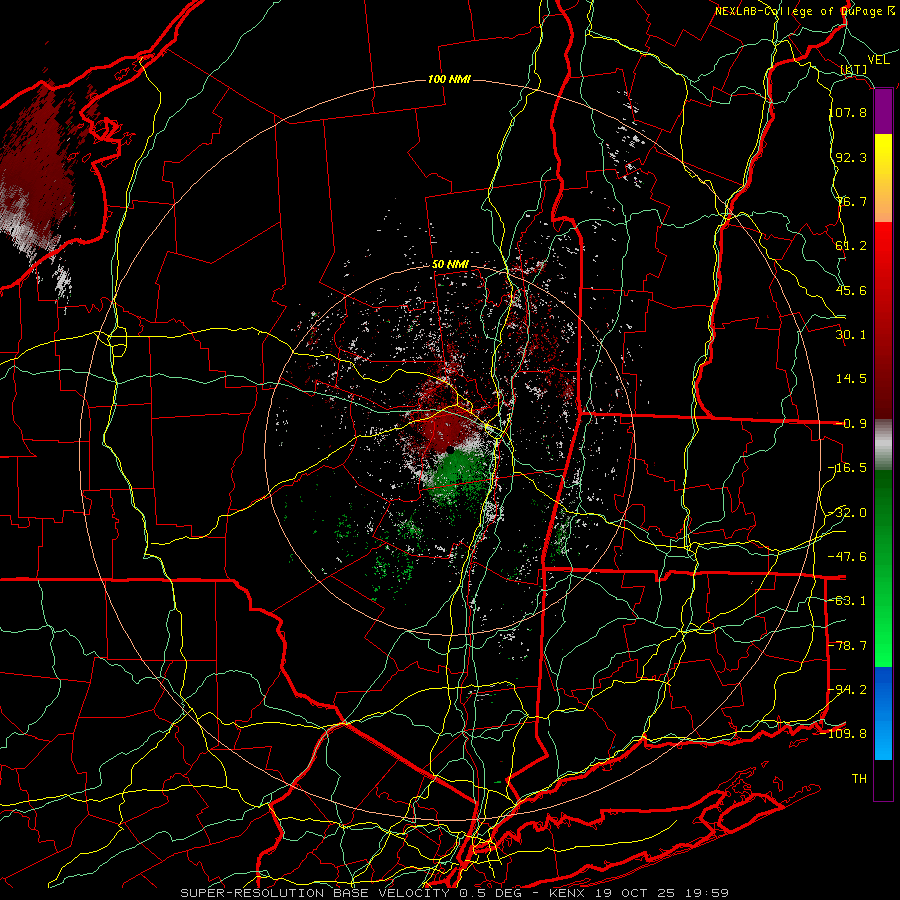Select the -63.1 scale value
Screen dimensions: 900x900
(x=848, y=601)
